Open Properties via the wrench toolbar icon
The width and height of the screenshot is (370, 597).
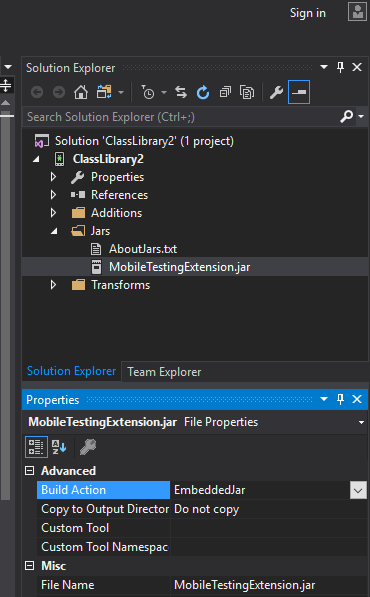(x=276, y=92)
